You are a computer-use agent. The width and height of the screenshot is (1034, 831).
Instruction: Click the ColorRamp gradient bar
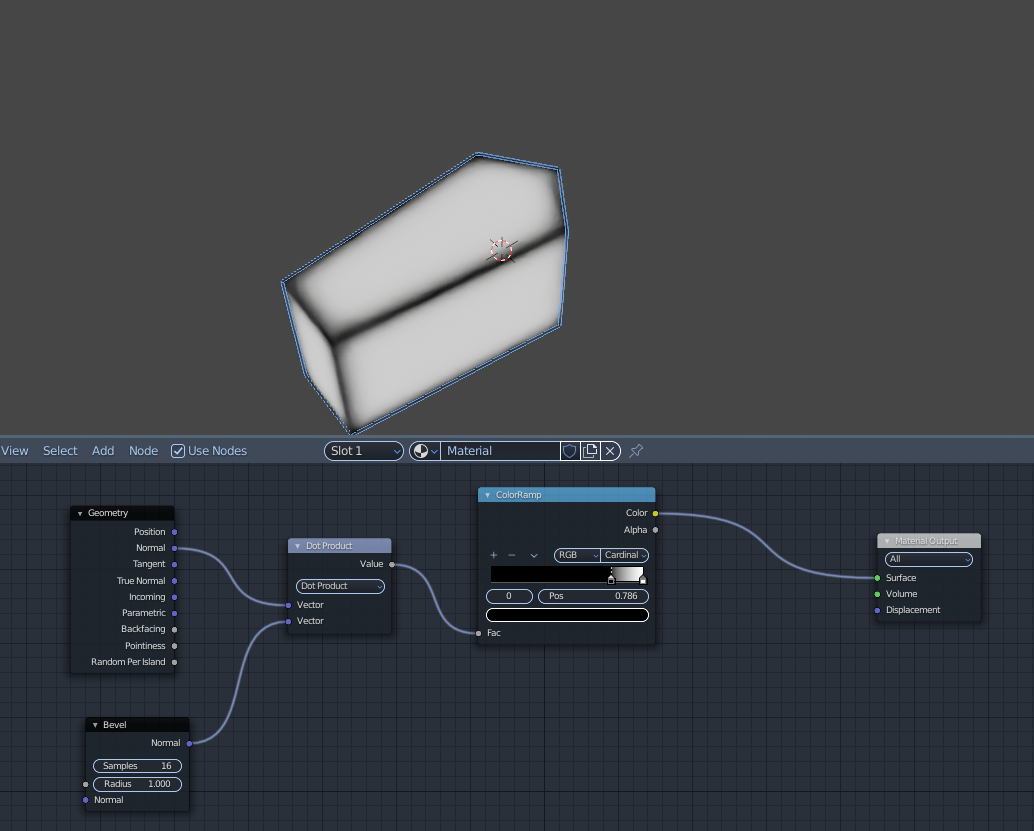567,574
